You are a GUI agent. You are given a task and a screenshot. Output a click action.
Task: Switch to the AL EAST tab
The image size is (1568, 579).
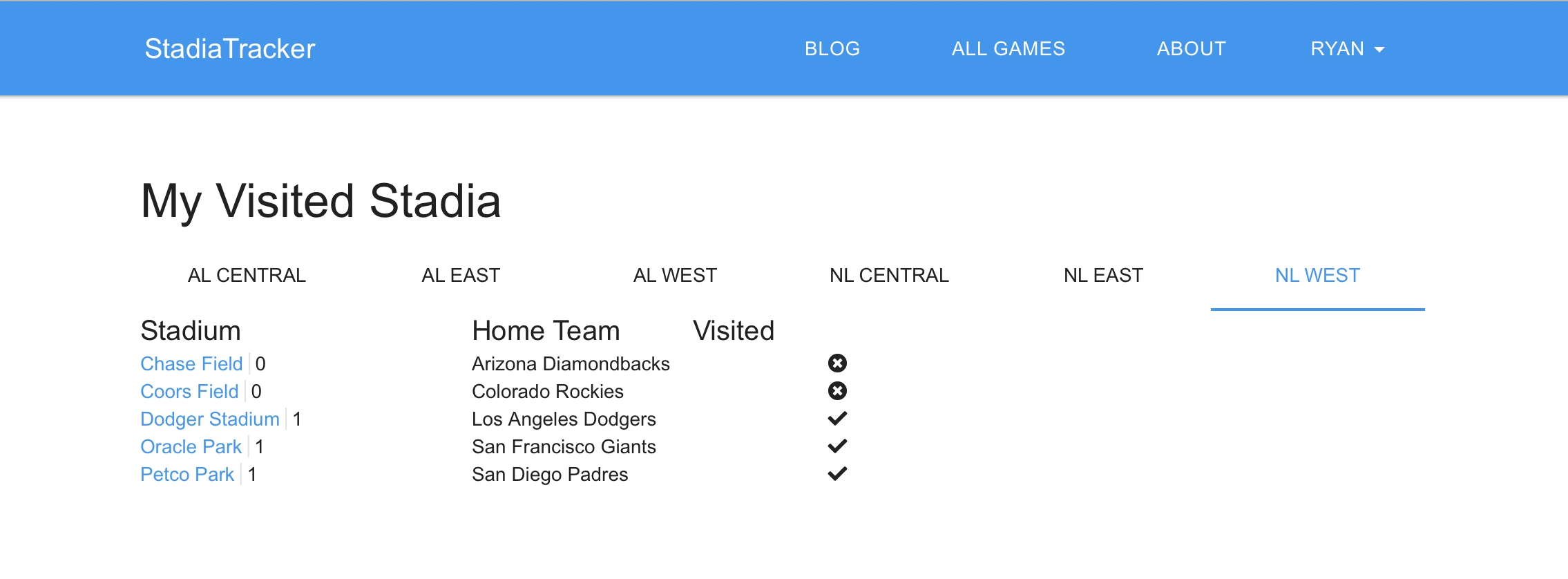click(x=461, y=275)
